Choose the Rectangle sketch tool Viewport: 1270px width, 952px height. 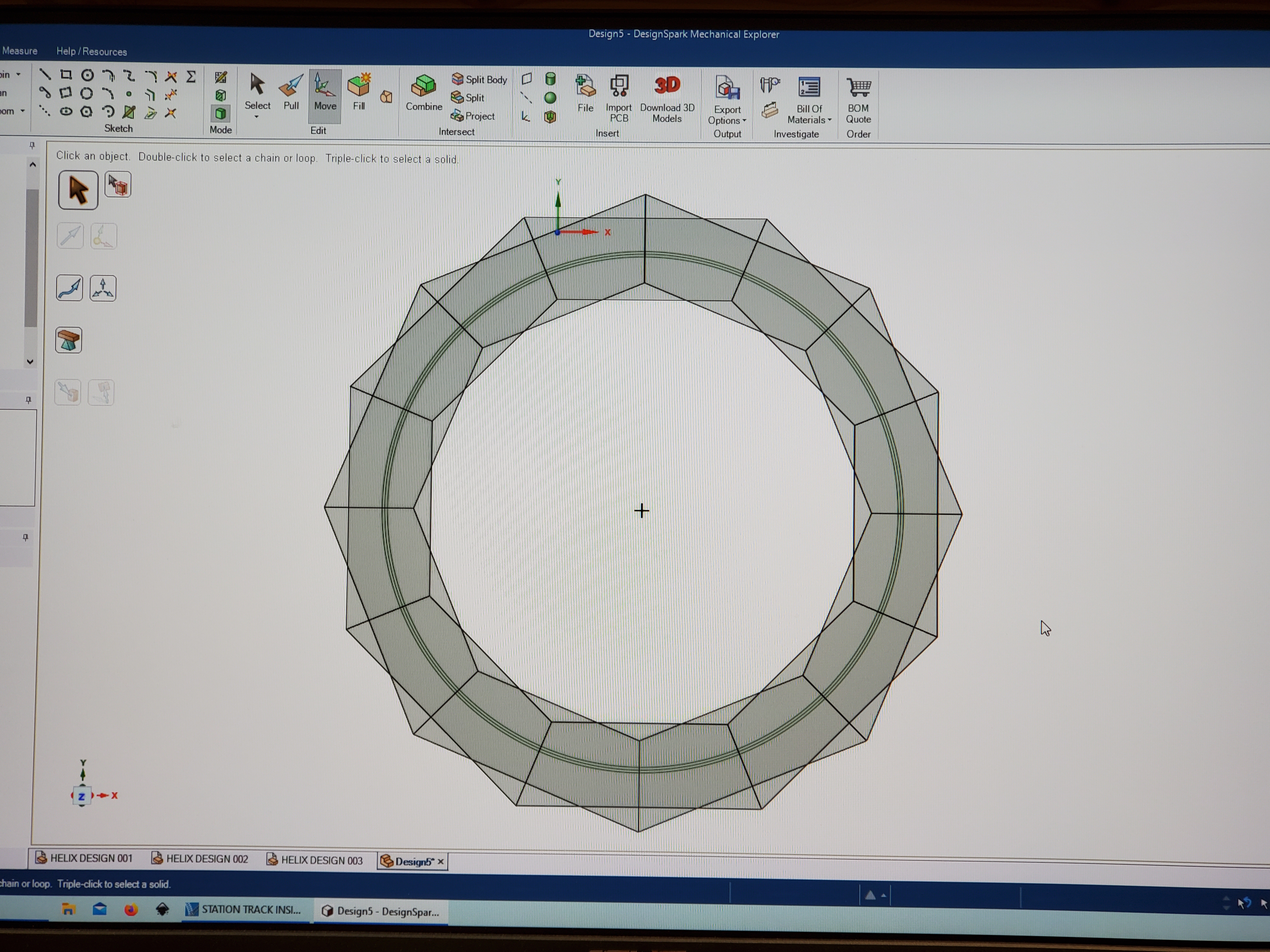(x=66, y=75)
